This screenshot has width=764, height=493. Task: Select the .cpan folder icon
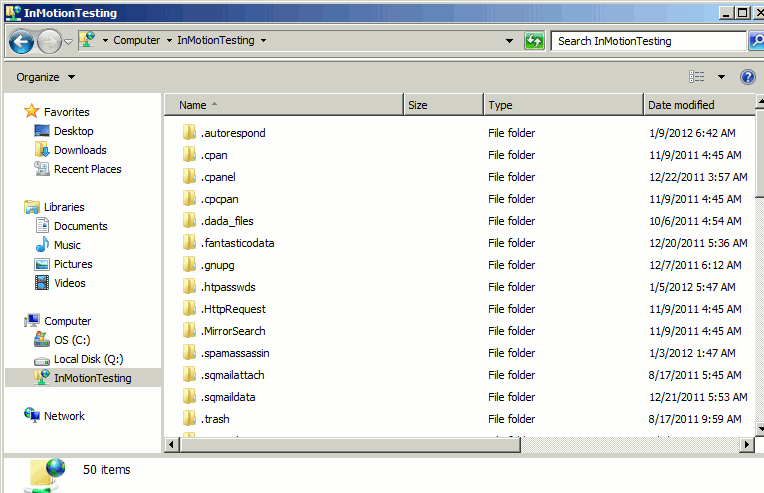click(x=190, y=154)
